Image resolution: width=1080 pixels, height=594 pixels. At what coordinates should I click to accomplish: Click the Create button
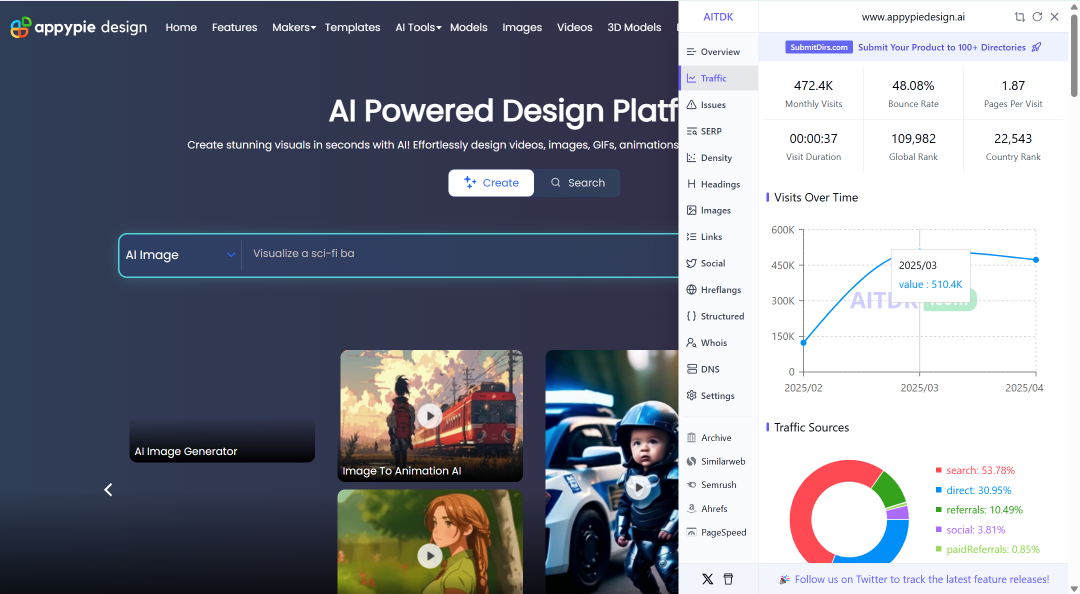491,183
